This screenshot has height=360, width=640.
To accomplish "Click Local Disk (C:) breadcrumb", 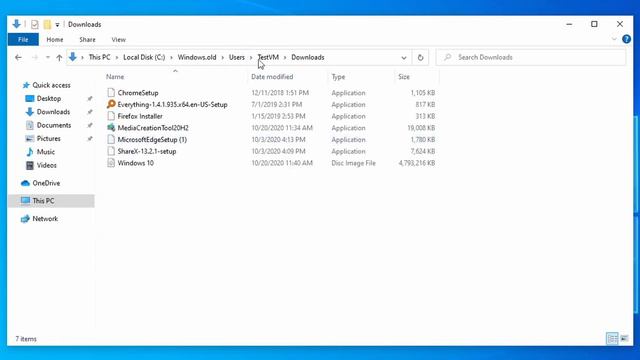I will 144,58.
